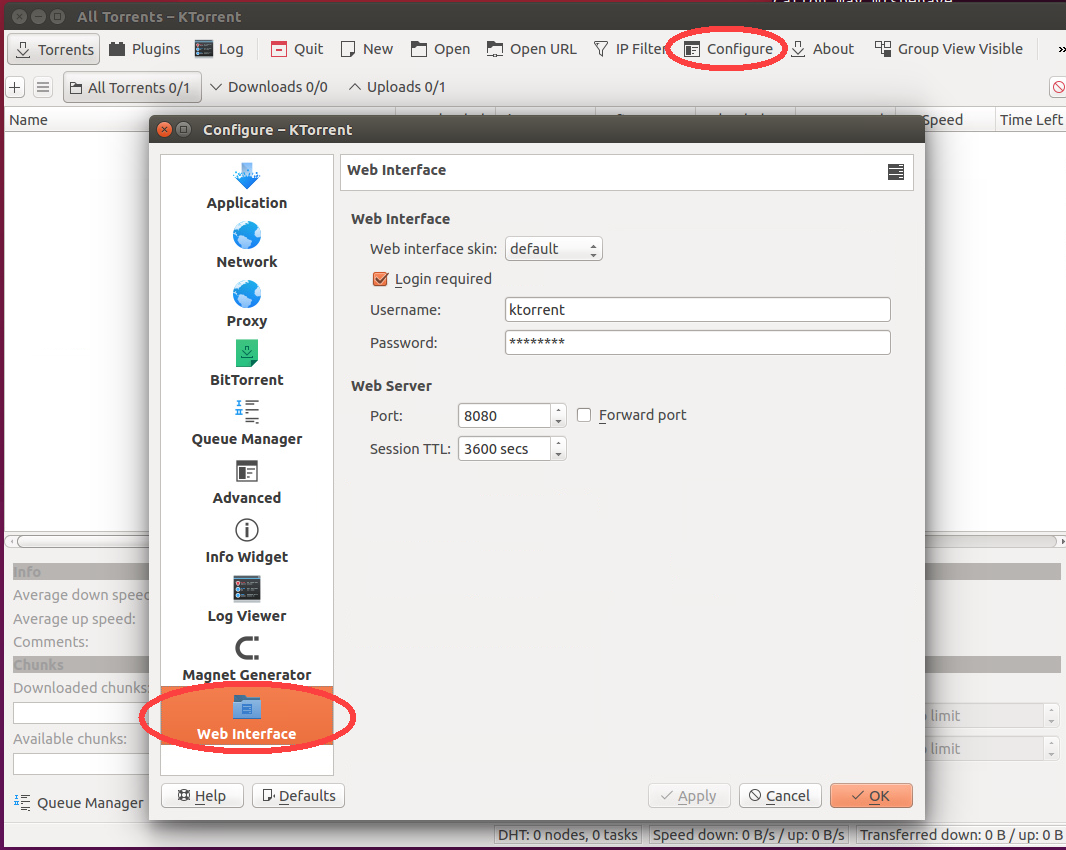Toggle Group View Visible in toolbar
The height and width of the screenshot is (850, 1066).
[x=948, y=49]
